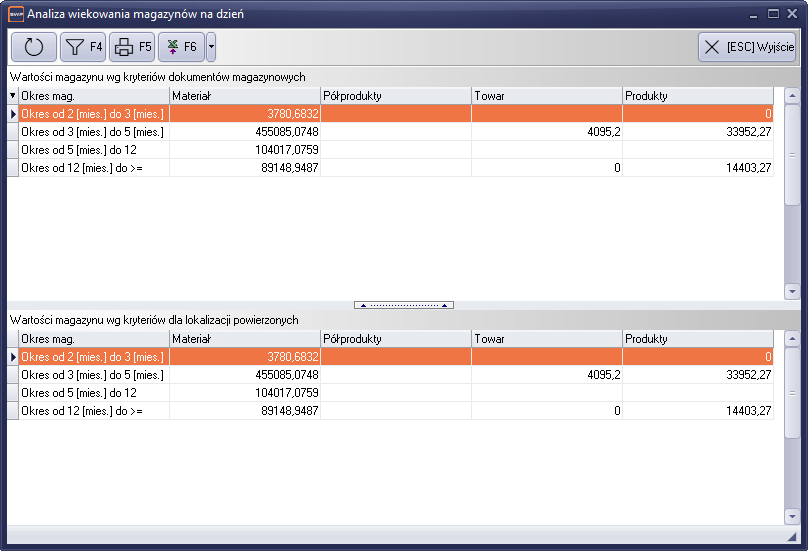Select 'Okres od 3 do 5' upper row
This screenshot has width=808, height=551.
92,132
